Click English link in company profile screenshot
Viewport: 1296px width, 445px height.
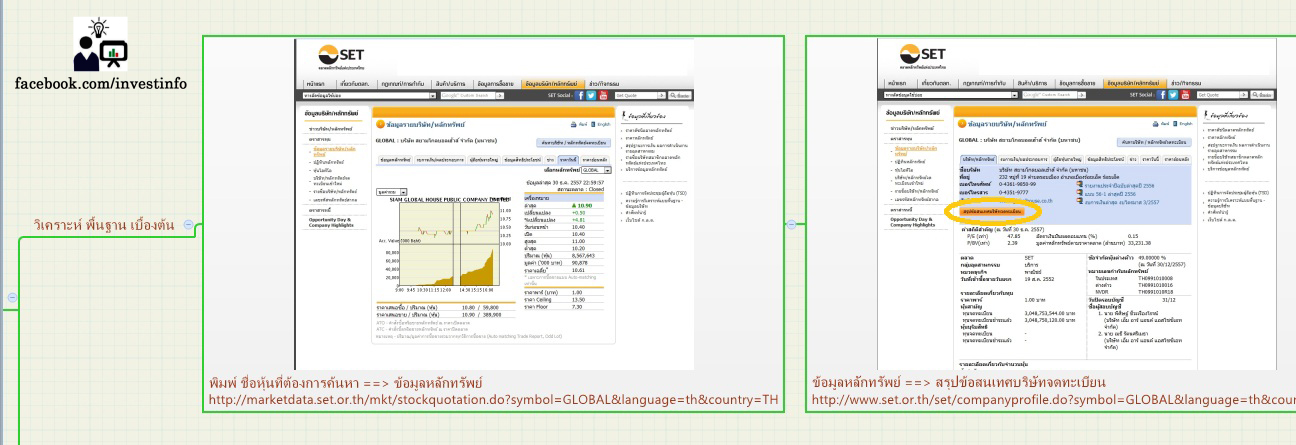1182,124
